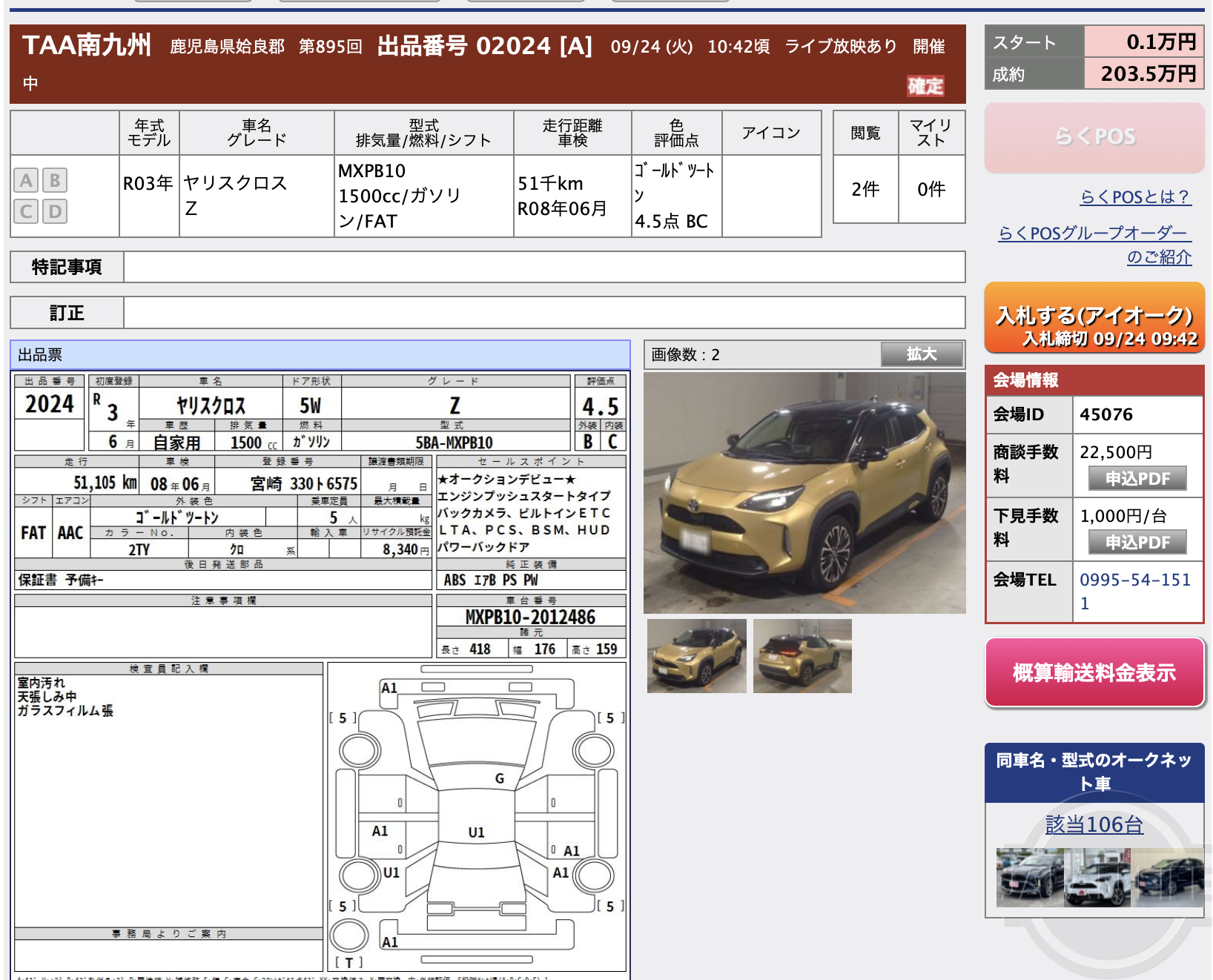Select the front-view car thumbnail
This screenshot has height=980, width=1213.
pyautogui.click(x=696, y=655)
